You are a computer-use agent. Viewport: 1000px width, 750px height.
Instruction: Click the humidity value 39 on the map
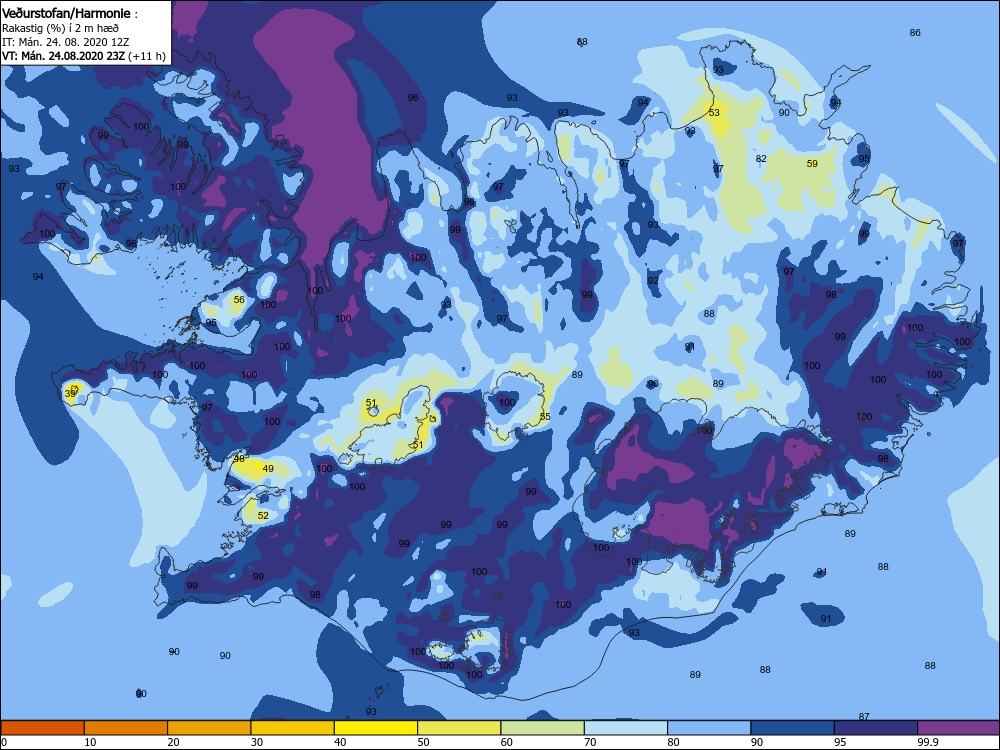(x=70, y=393)
